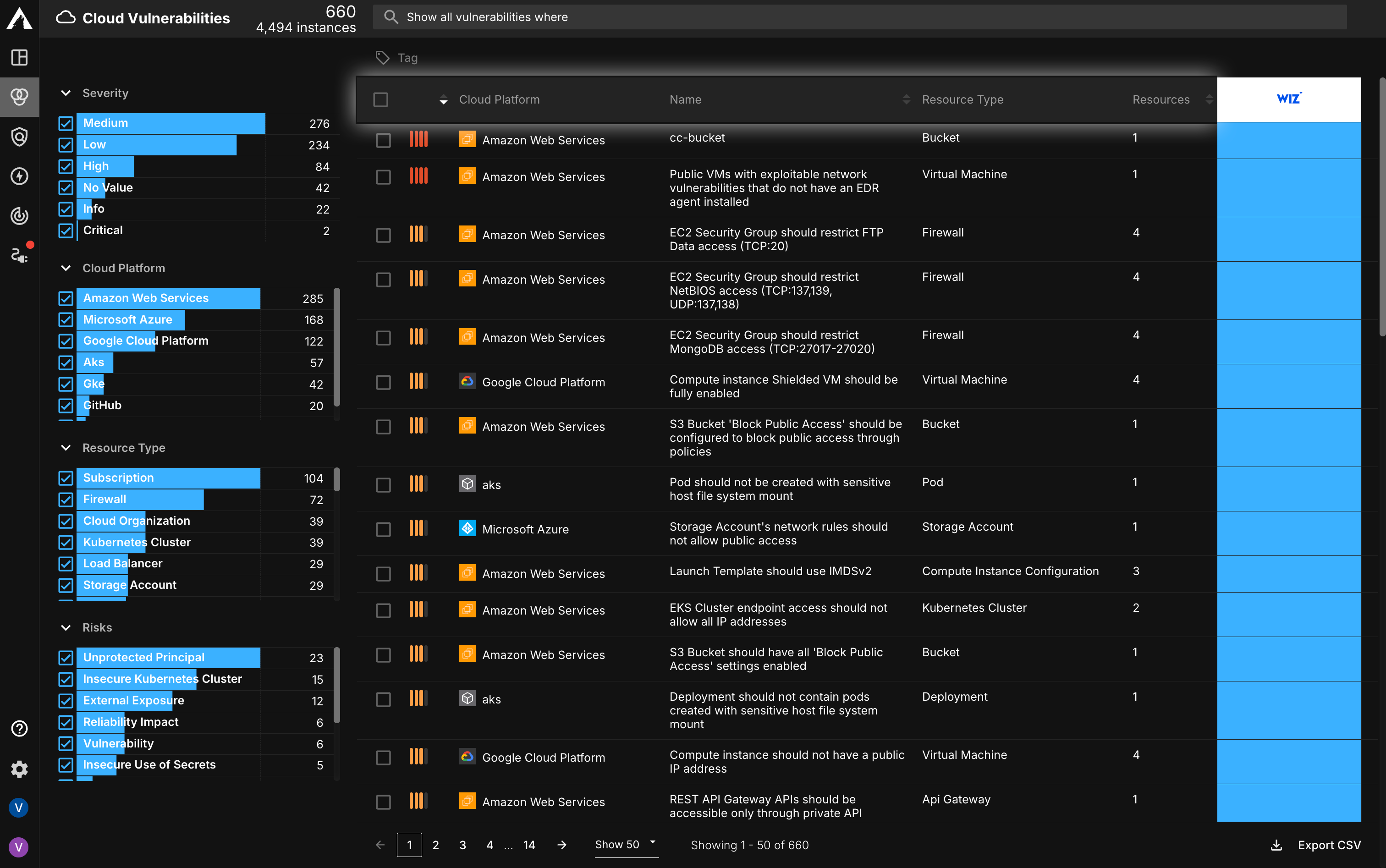Click the blue V user avatar

(19, 808)
